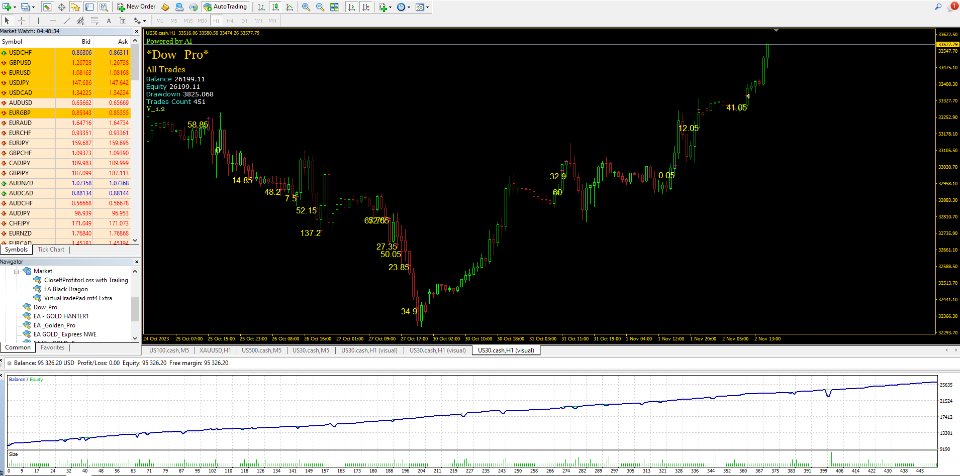960x476 pixels.
Task: Zoom in on the chart
Action: point(306,7)
